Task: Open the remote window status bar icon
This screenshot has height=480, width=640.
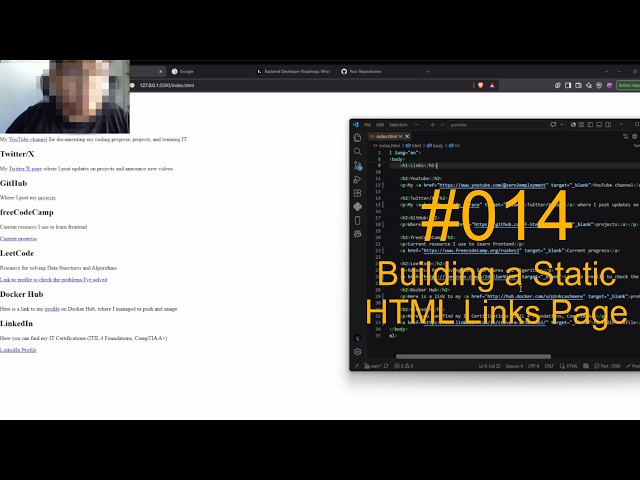Action: pyautogui.click(x=356, y=366)
